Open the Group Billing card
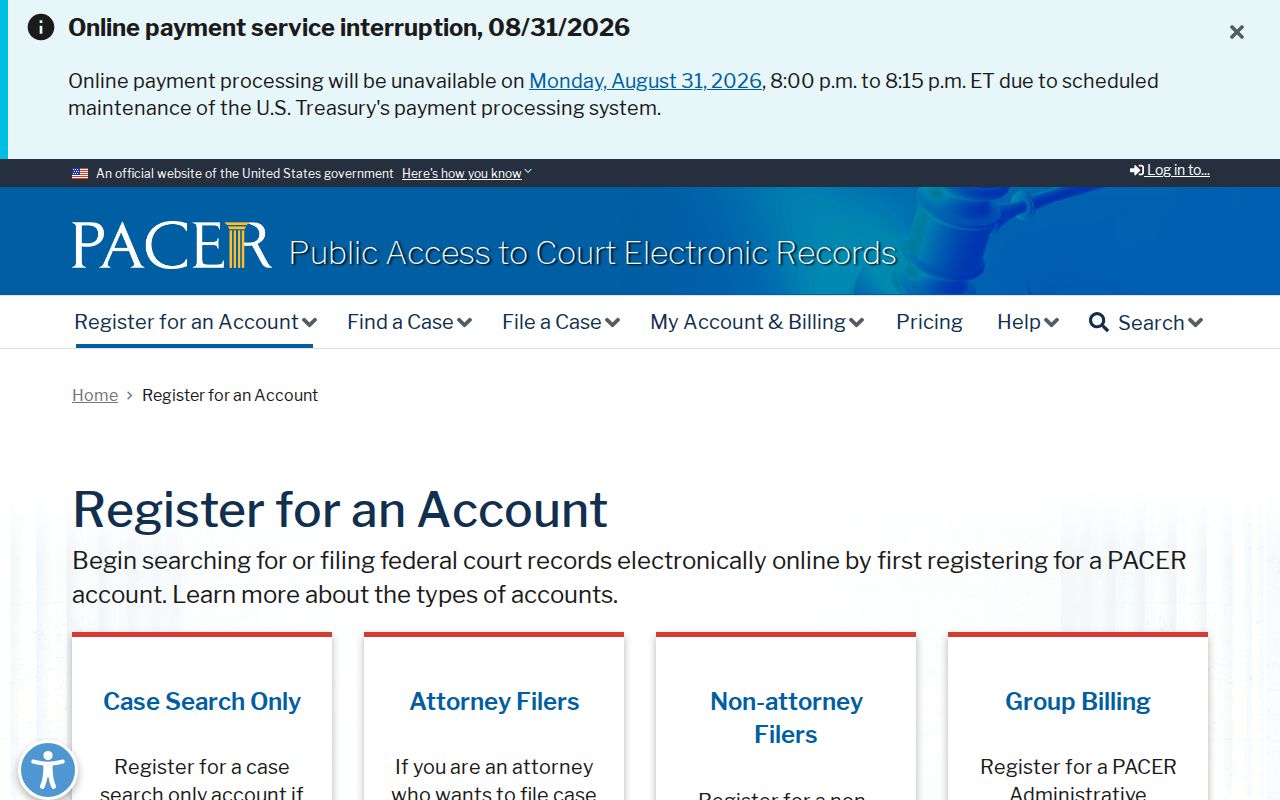This screenshot has width=1280, height=800. [1078, 702]
